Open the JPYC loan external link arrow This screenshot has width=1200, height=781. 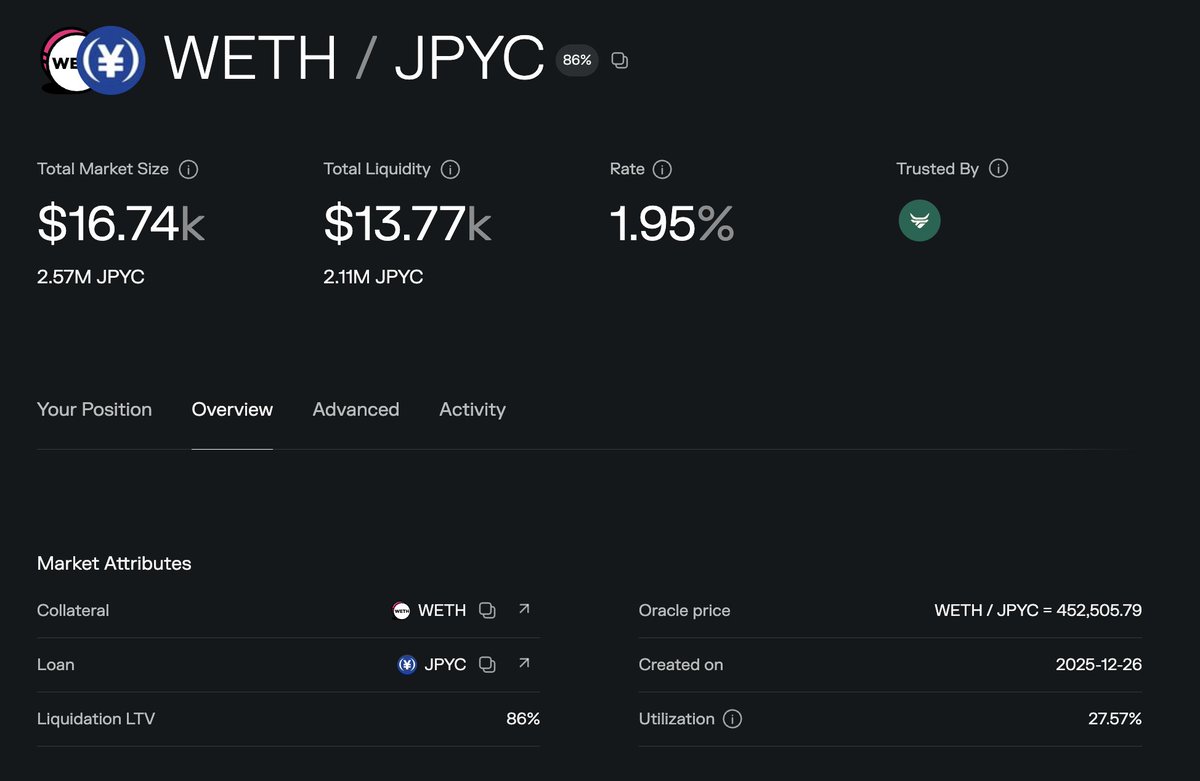(524, 663)
